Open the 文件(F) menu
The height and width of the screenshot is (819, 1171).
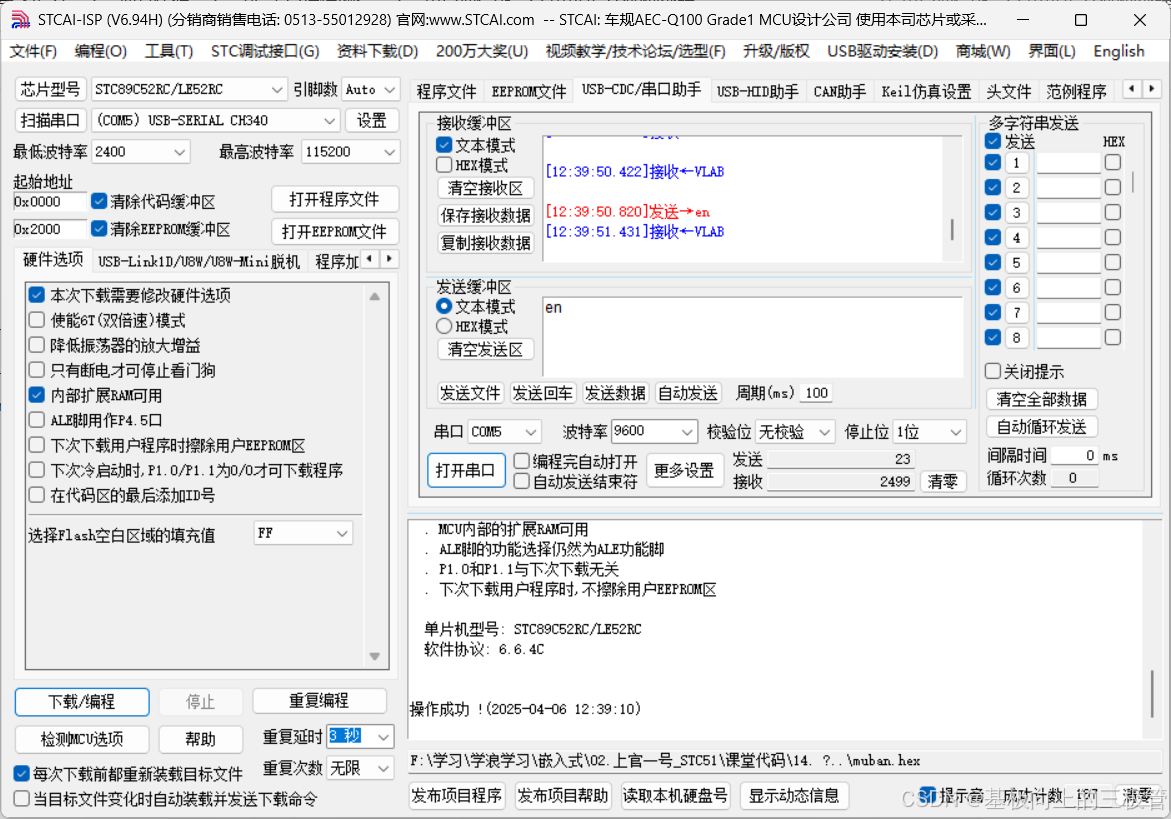pyautogui.click(x=33, y=51)
